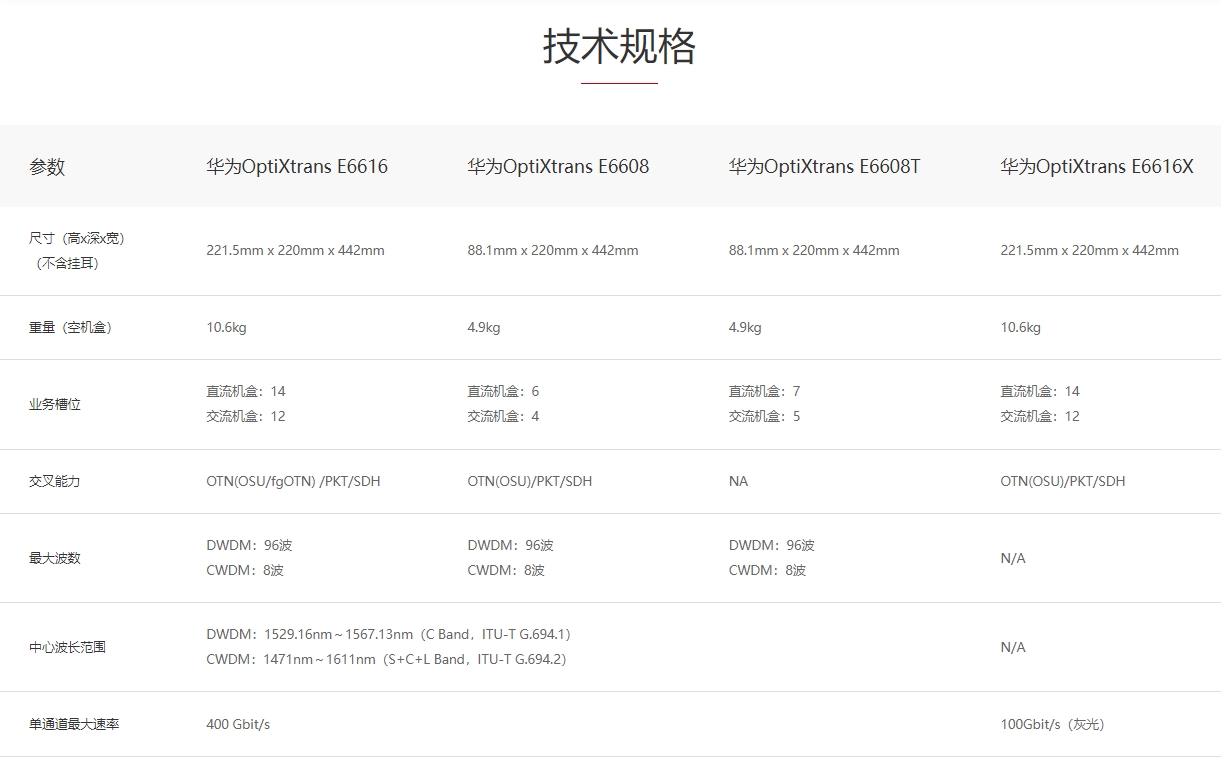Viewport: 1221px width, 761px height.
Task: Click the '业务槽位' row label
Action: tap(55, 405)
